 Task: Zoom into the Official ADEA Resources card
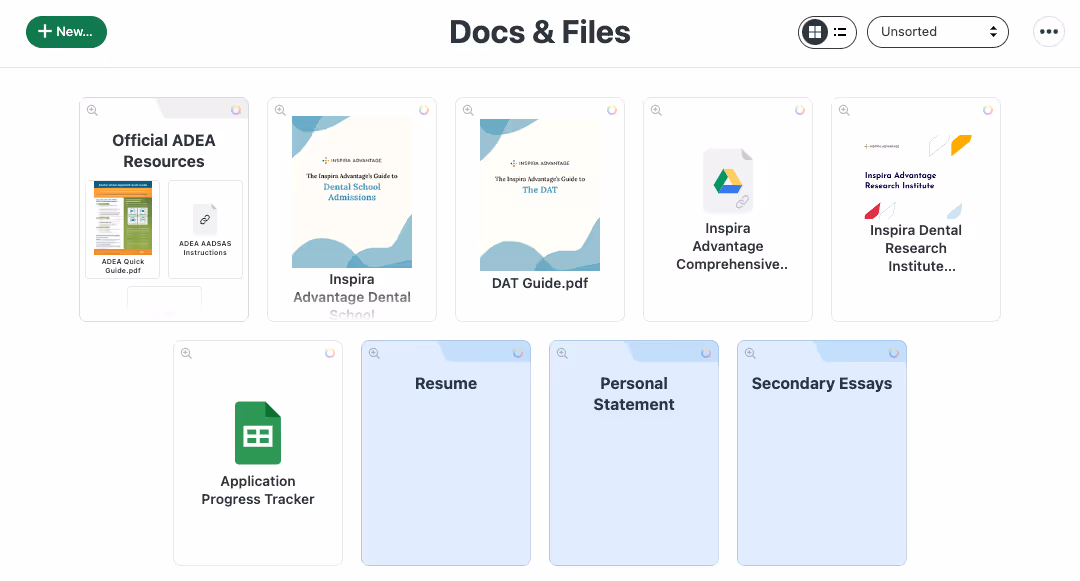click(92, 110)
